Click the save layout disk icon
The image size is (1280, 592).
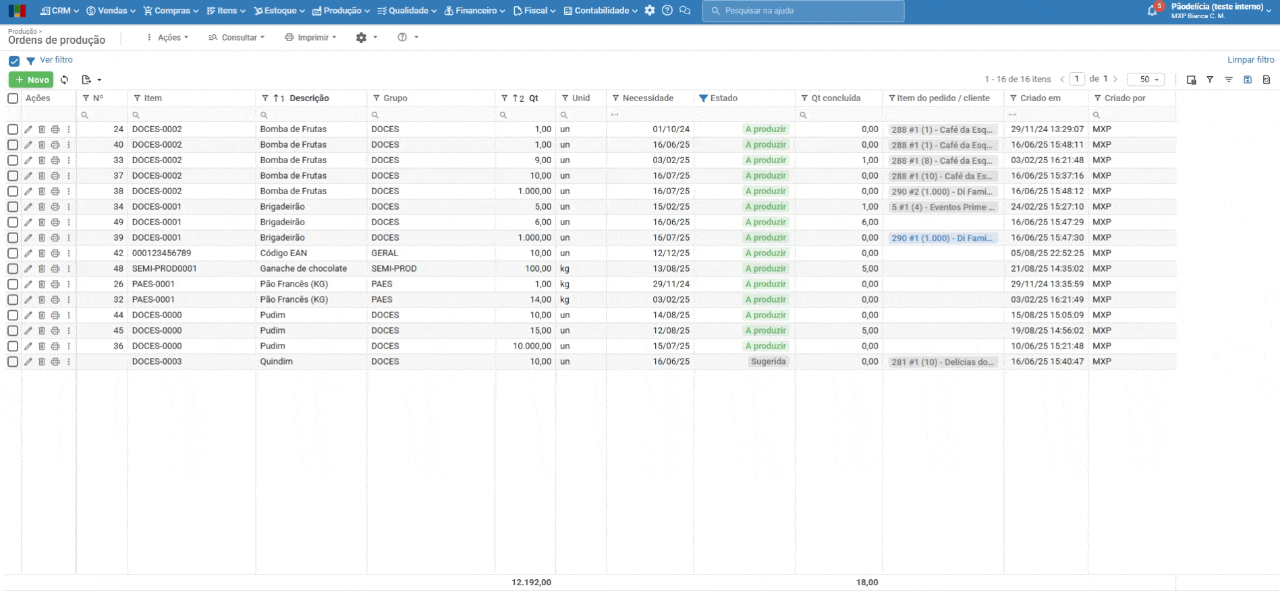1248,80
